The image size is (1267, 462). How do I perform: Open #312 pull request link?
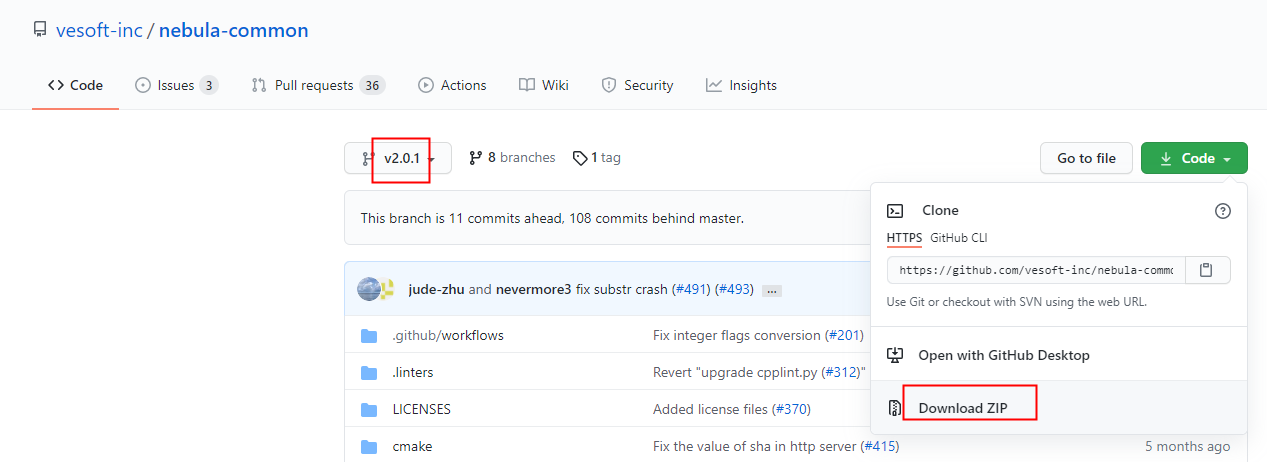839,372
